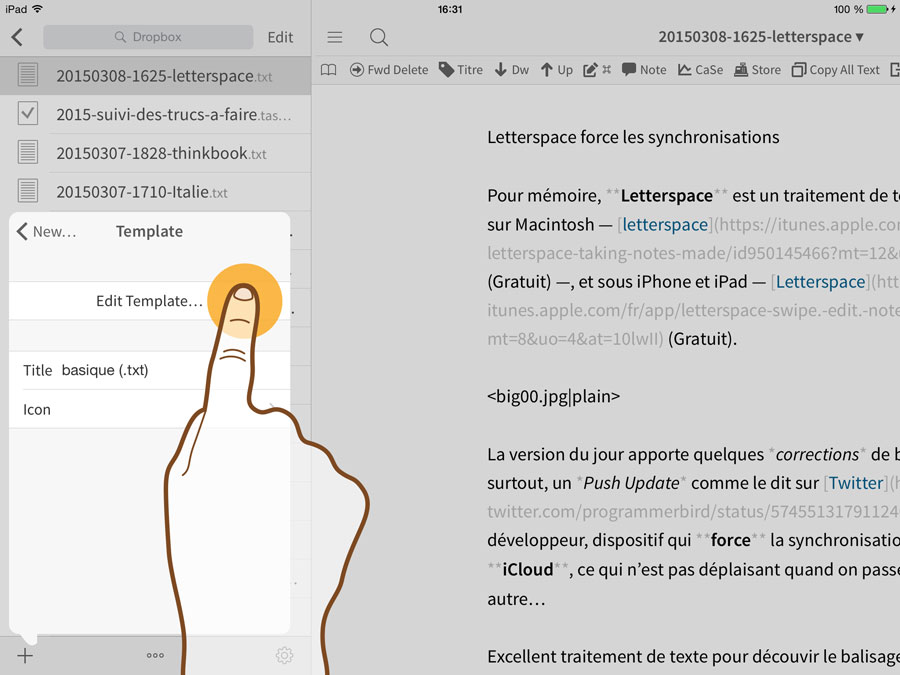
Task: Tap the Note speech bubble button
Action: pyautogui.click(x=644, y=70)
